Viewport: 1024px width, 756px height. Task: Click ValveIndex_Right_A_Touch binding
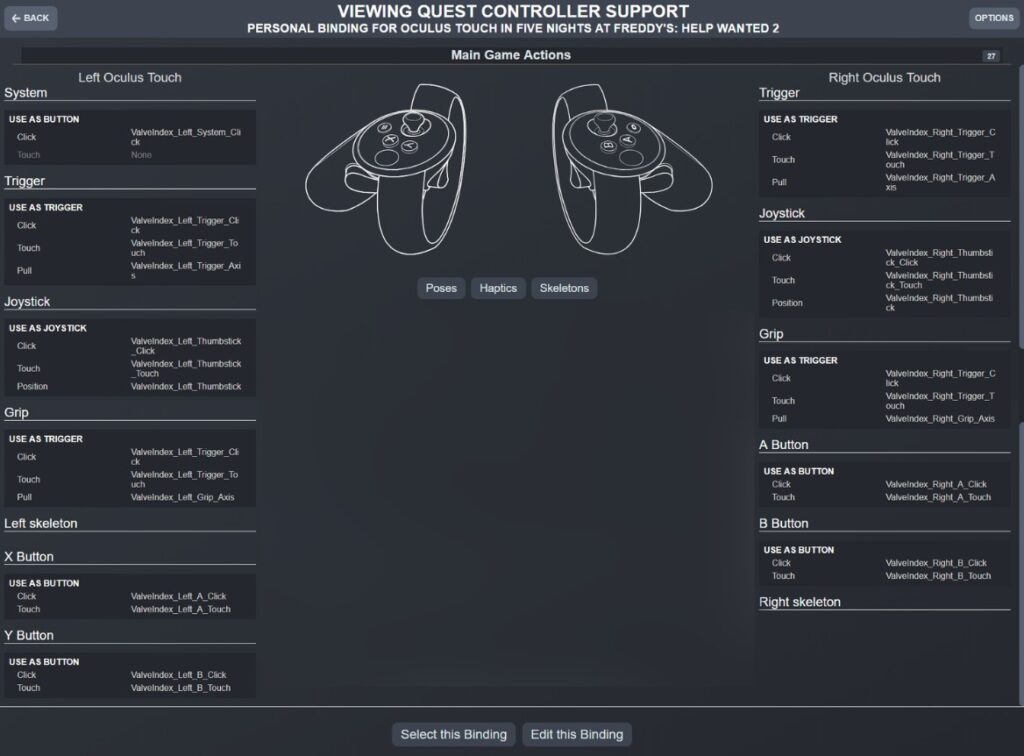pos(938,497)
